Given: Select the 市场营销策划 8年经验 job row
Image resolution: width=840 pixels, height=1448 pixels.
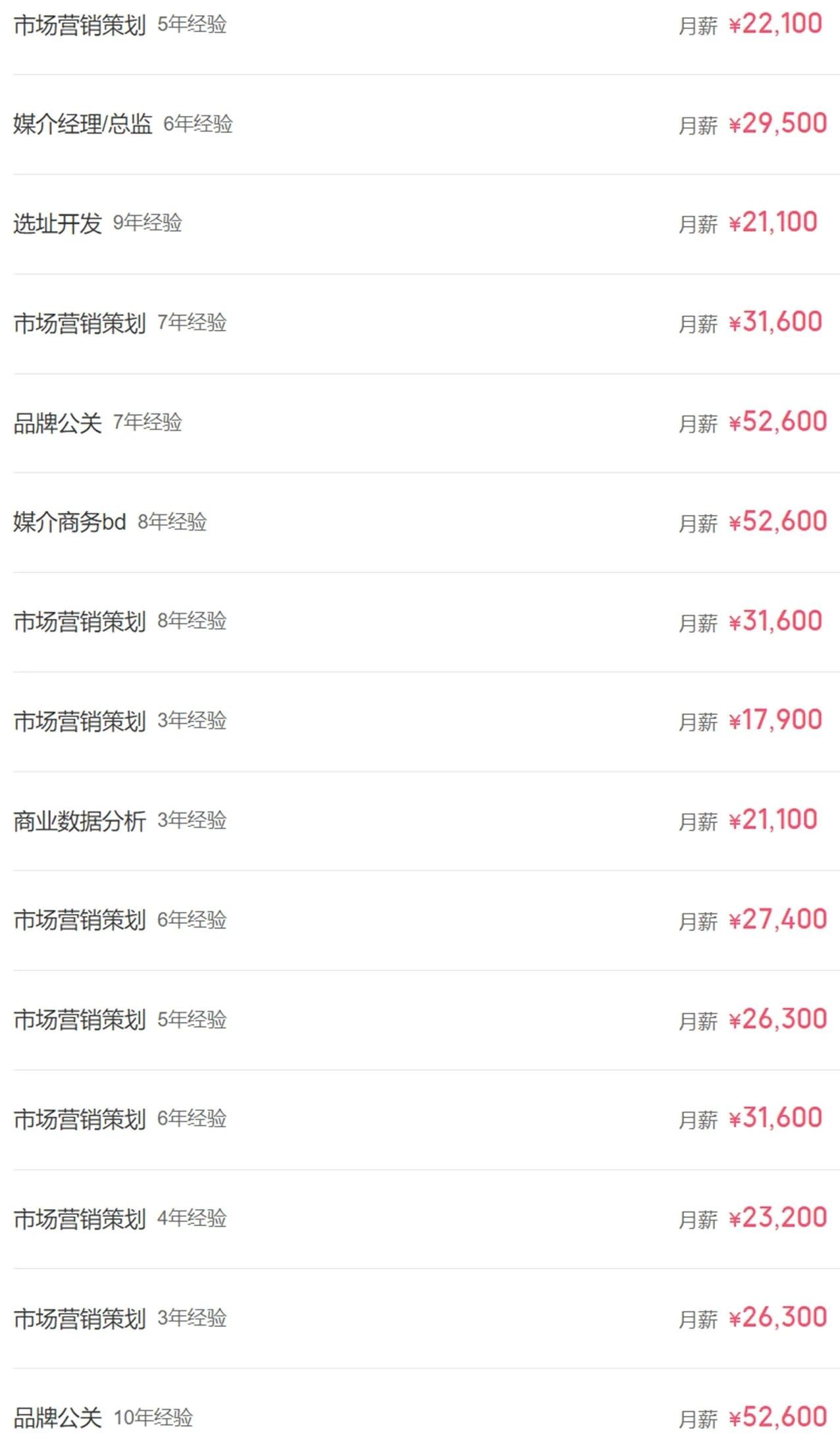Looking at the screenshot, I should 80,621.
